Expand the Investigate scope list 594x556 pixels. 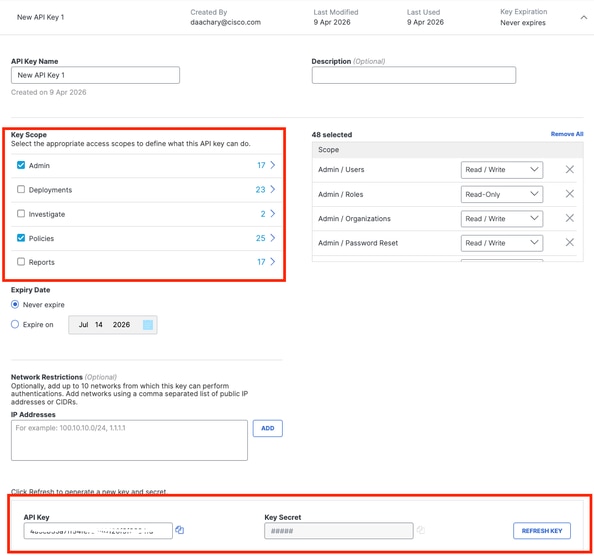272,214
